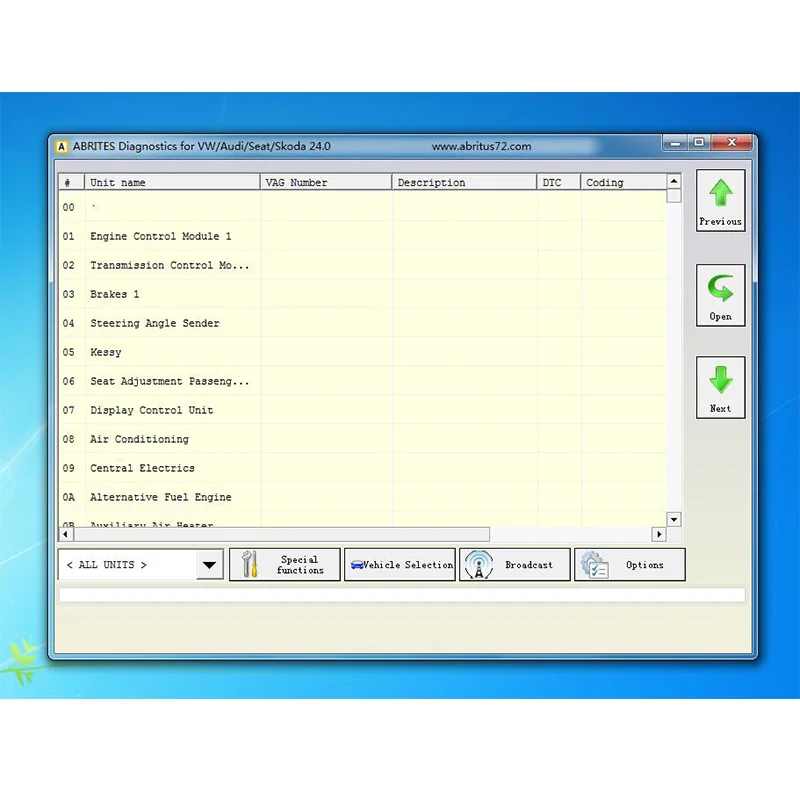Click the vertical scrollbar down arrow
Viewport: 800px width, 800px height.
pos(674,519)
